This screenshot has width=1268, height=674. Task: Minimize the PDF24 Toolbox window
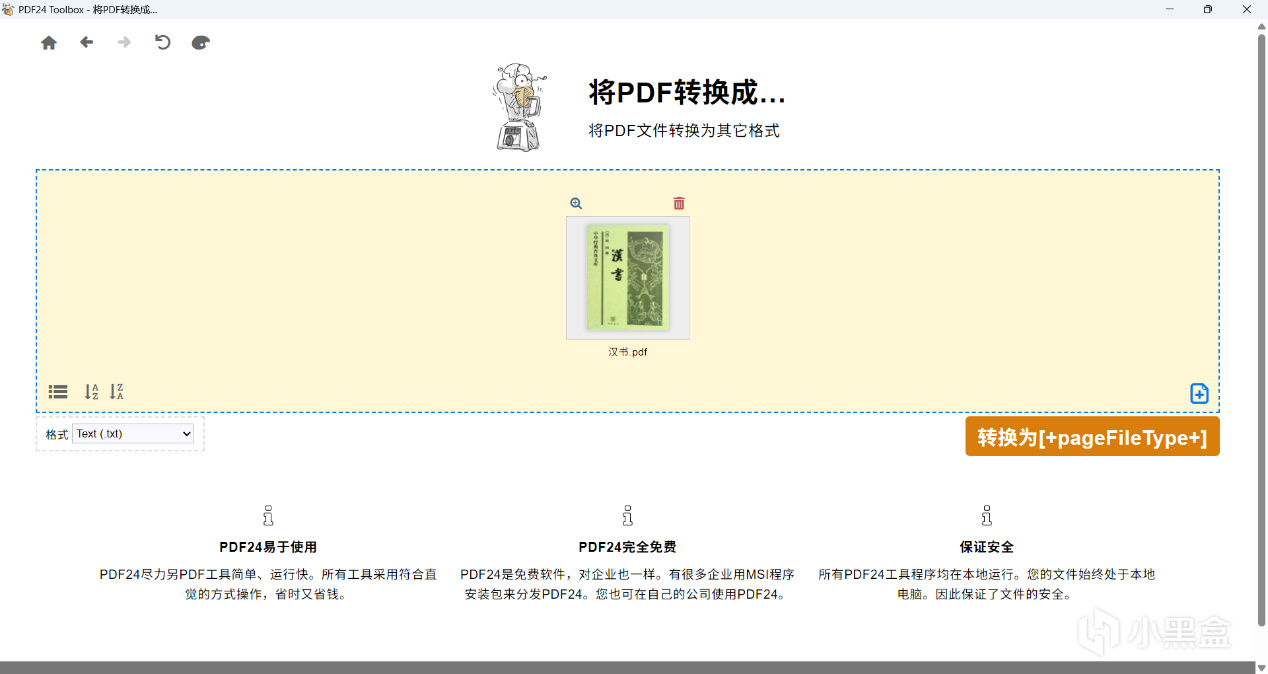[1169, 9]
